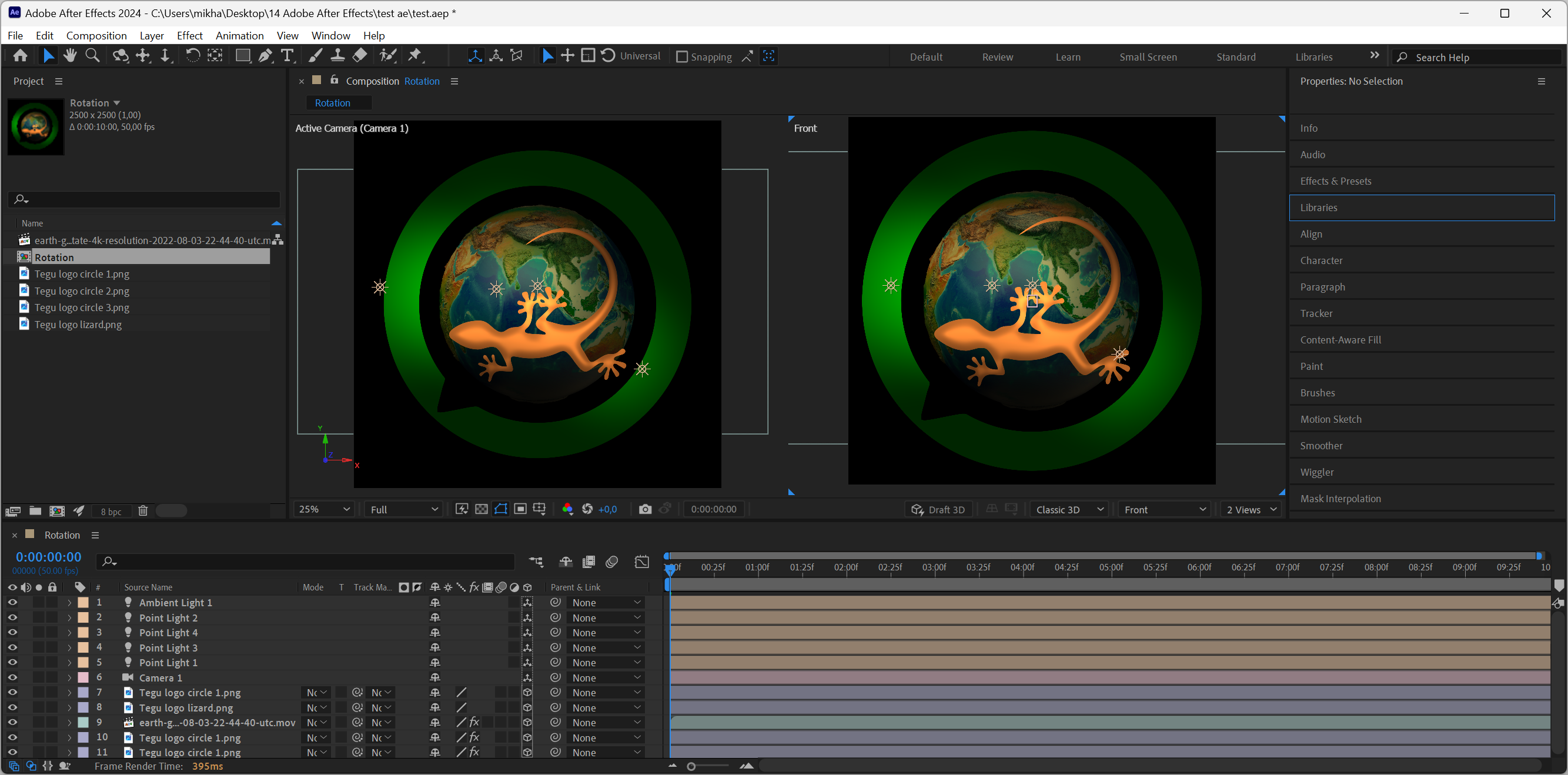Open the Effects & Presets panel
1568x775 pixels.
tap(1336, 181)
